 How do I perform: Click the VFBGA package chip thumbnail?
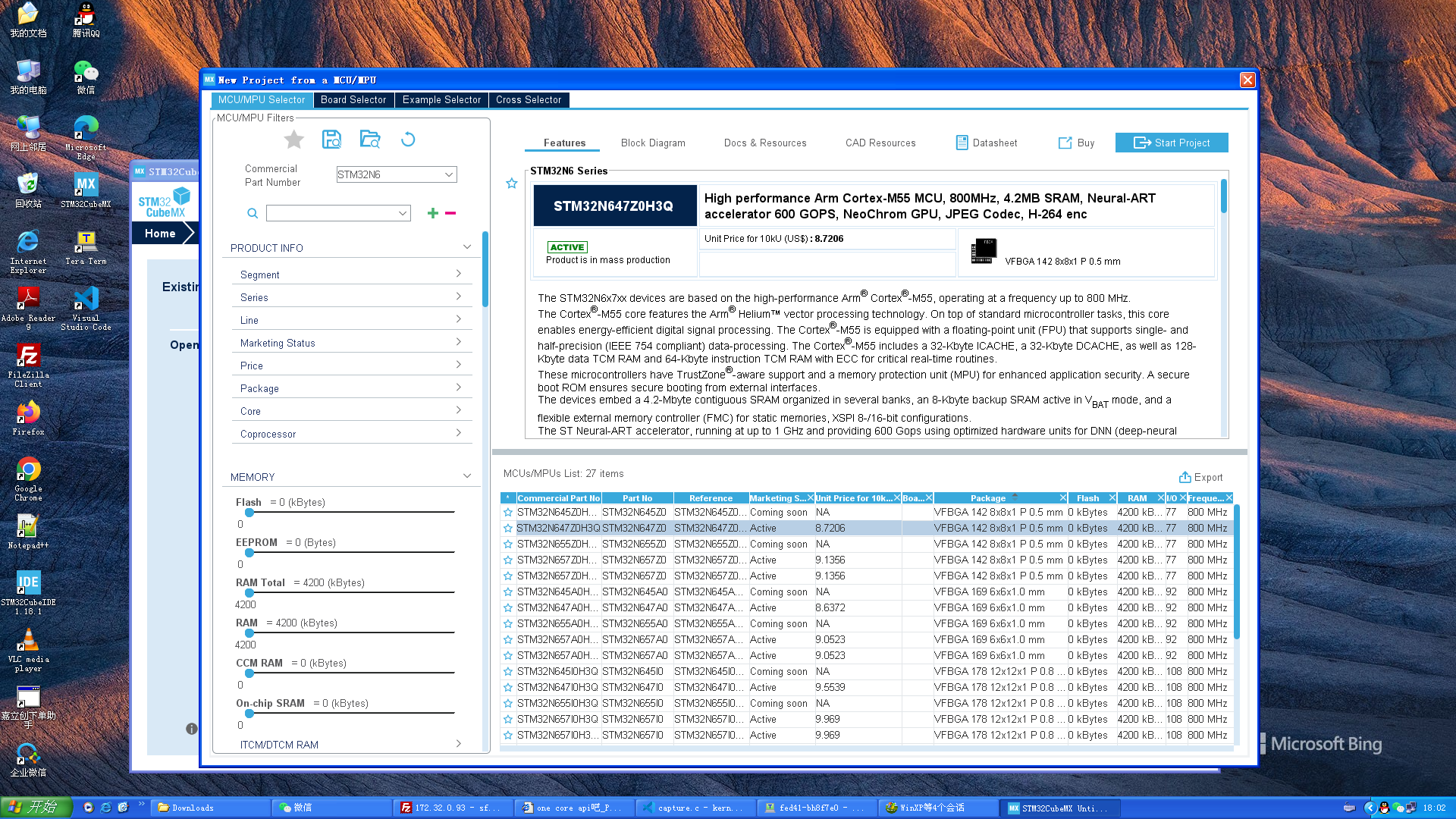(984, 251)
